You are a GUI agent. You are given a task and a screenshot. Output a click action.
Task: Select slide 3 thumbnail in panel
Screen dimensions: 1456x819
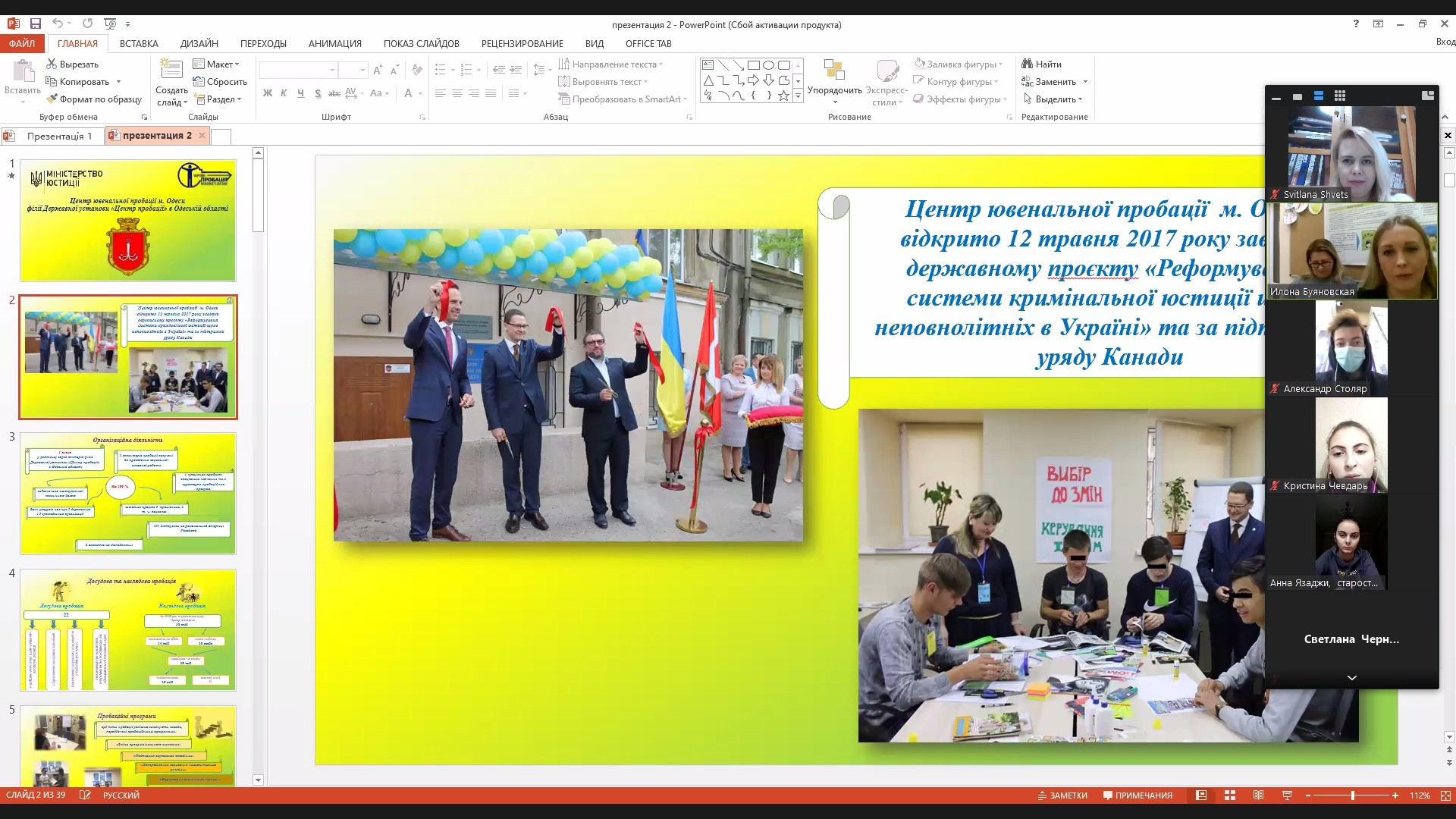[x=128, y=493]
